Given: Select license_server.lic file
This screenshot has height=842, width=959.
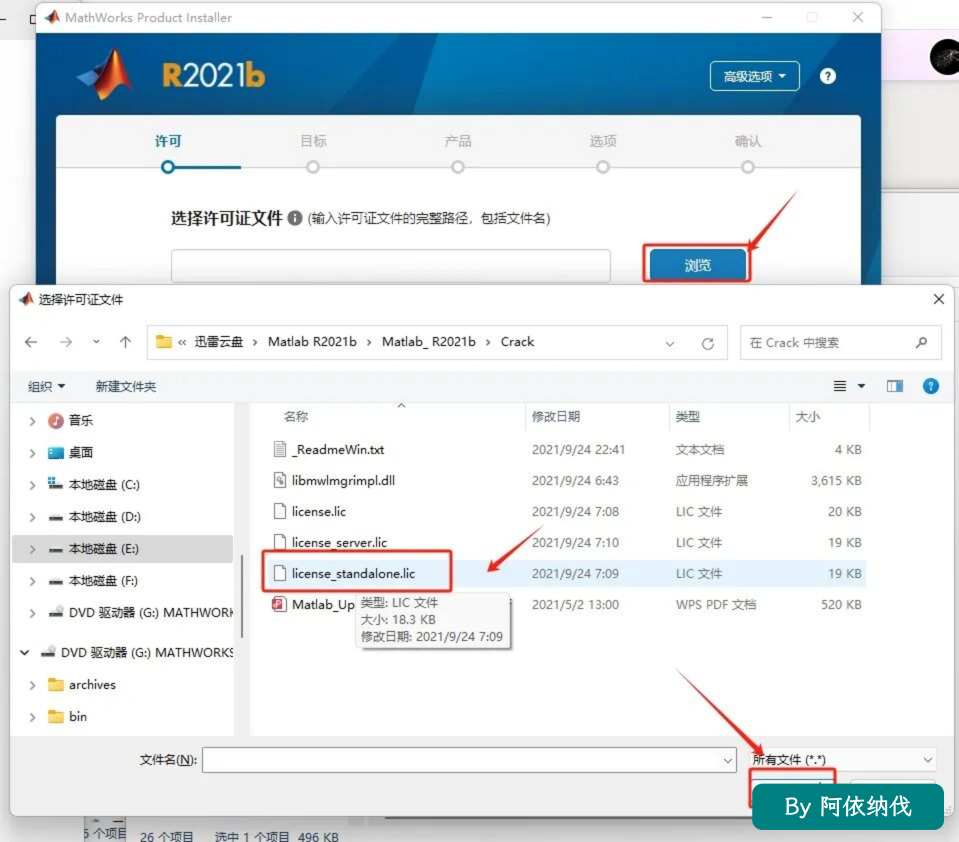Looking at the screenshot, I should pyautogui.click(x=339, y=542).
